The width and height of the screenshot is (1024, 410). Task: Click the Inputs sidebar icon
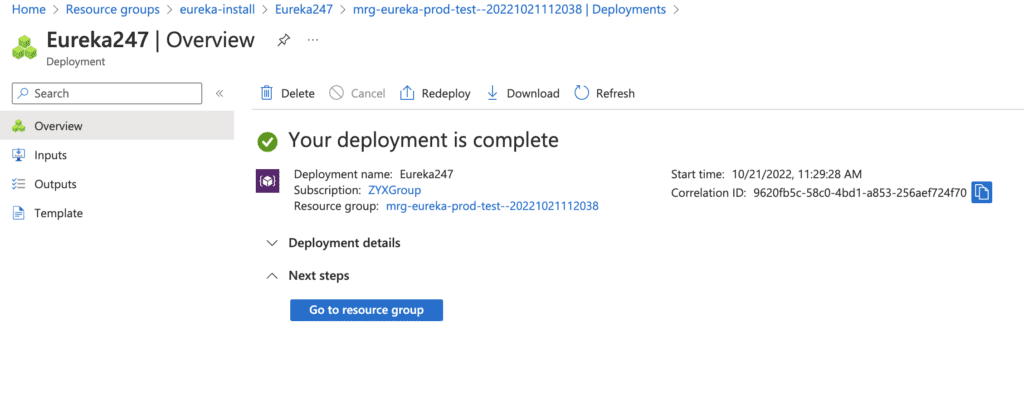click(19, 155)
